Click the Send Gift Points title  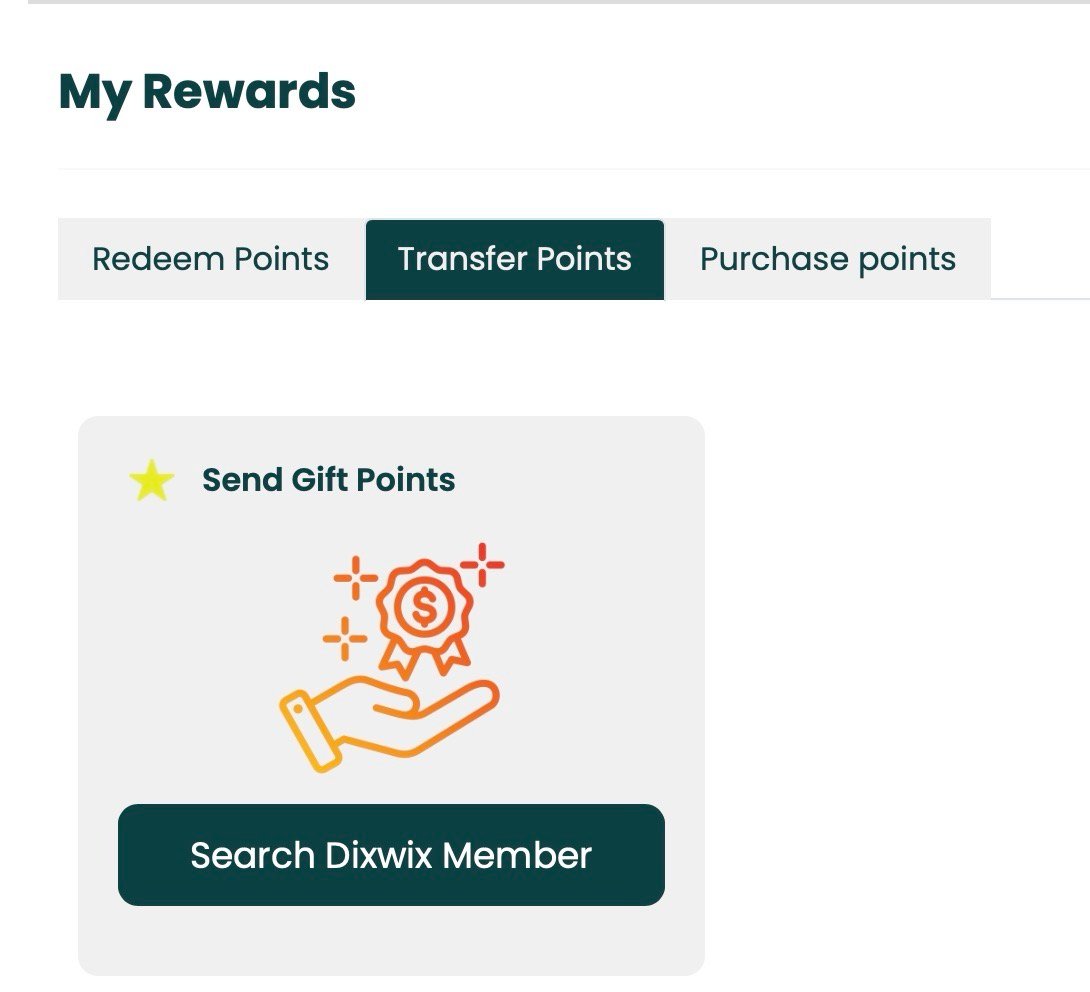(328, 480)
